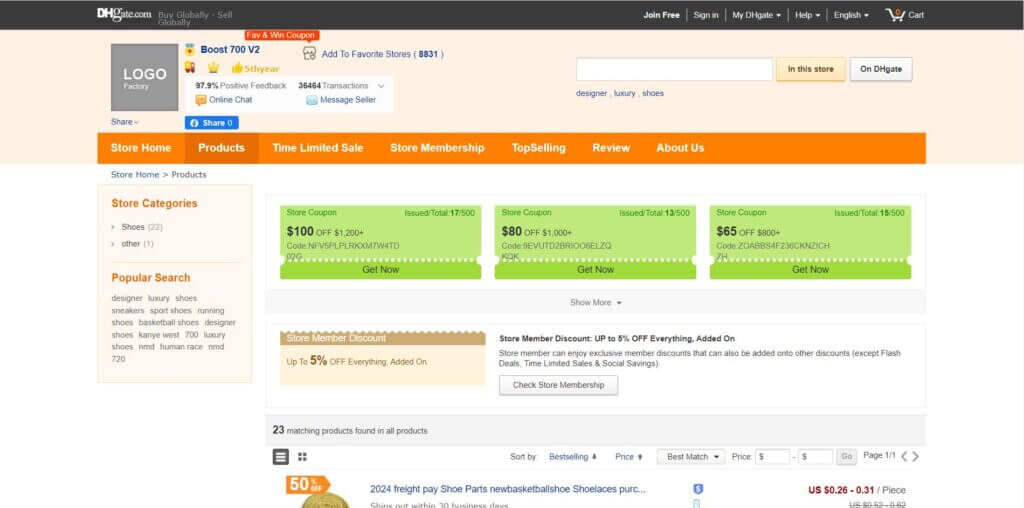Viewport: 1024px width, 508px height.
Task: Open the TopSelling tab
Action: click(539, 148)
